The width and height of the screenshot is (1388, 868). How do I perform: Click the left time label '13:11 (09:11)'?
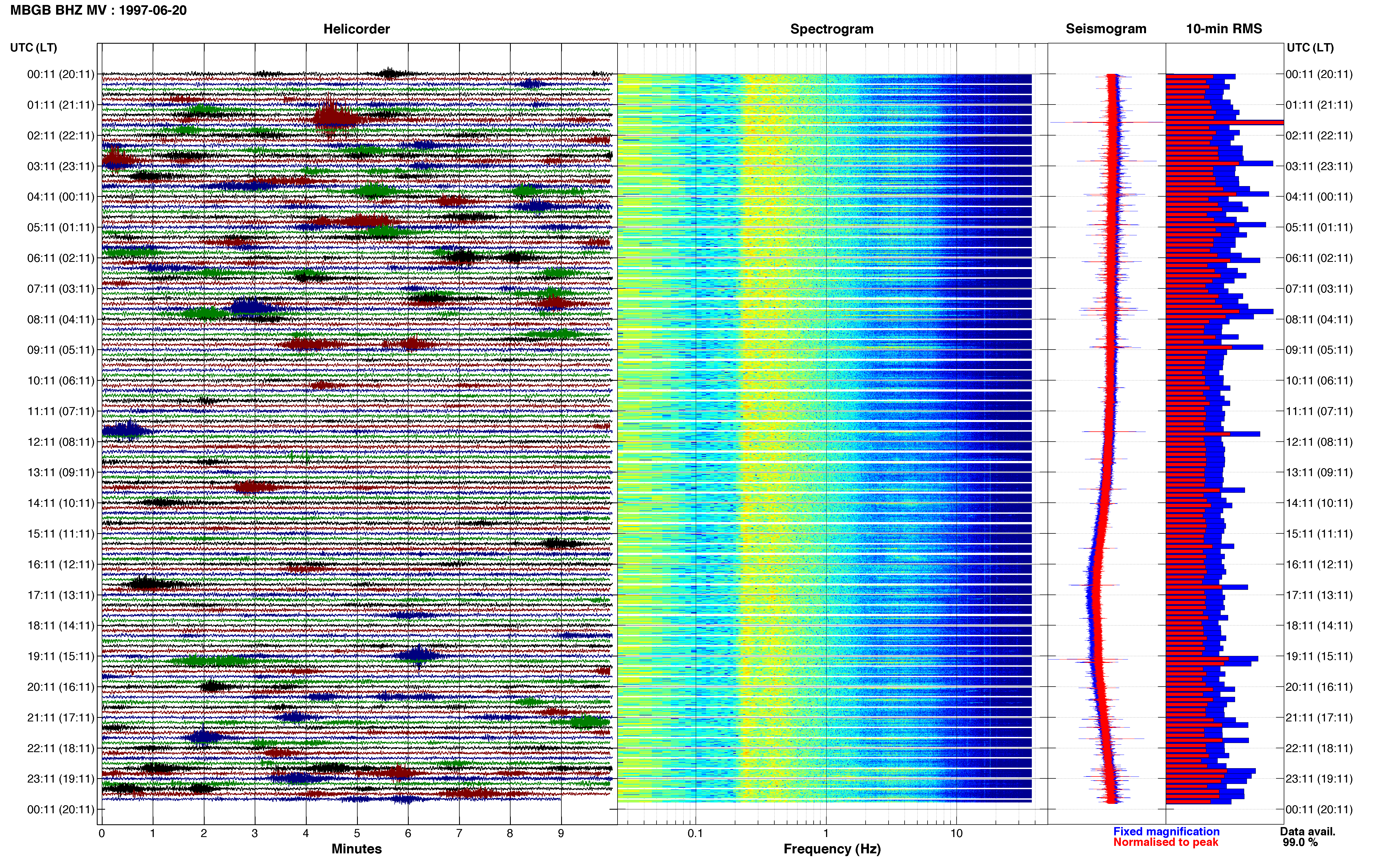pyautogui.click(x=61, y=472)
